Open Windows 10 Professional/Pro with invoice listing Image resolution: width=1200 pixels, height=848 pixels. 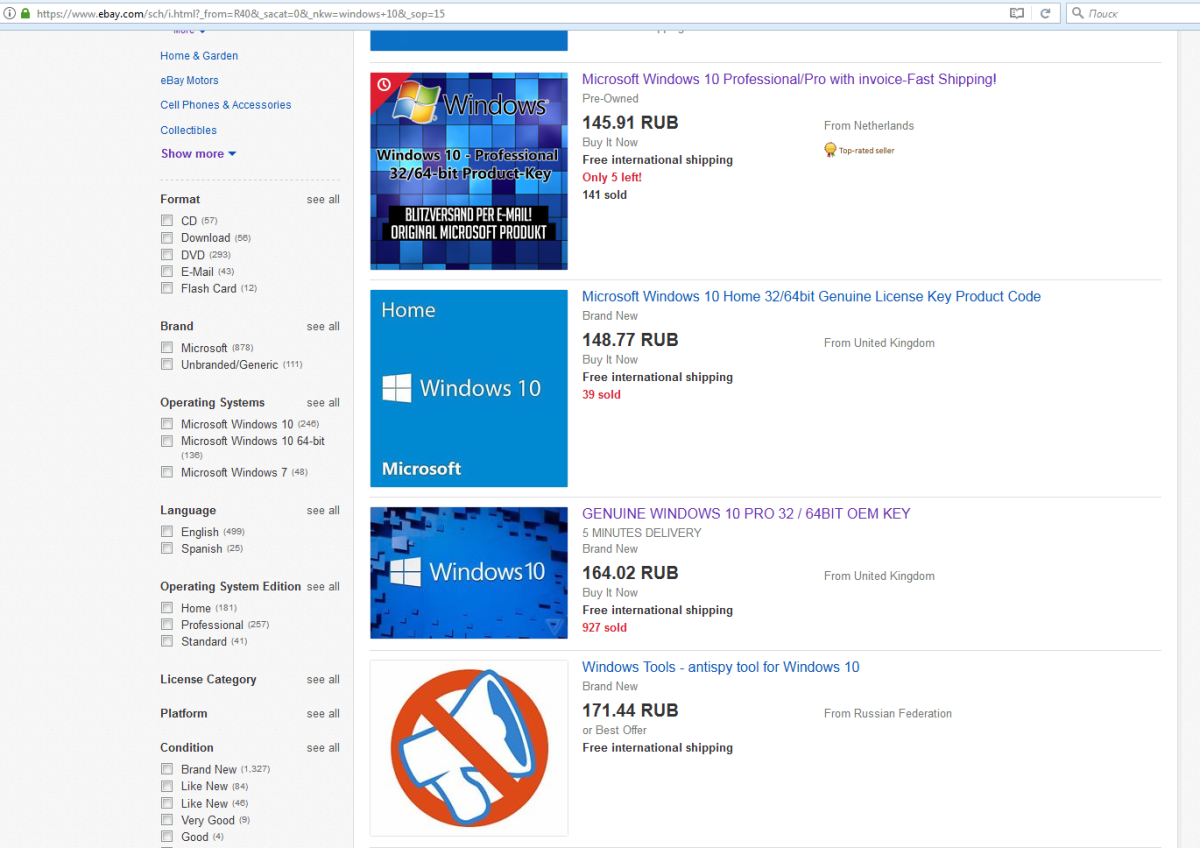tap(789, 79)
